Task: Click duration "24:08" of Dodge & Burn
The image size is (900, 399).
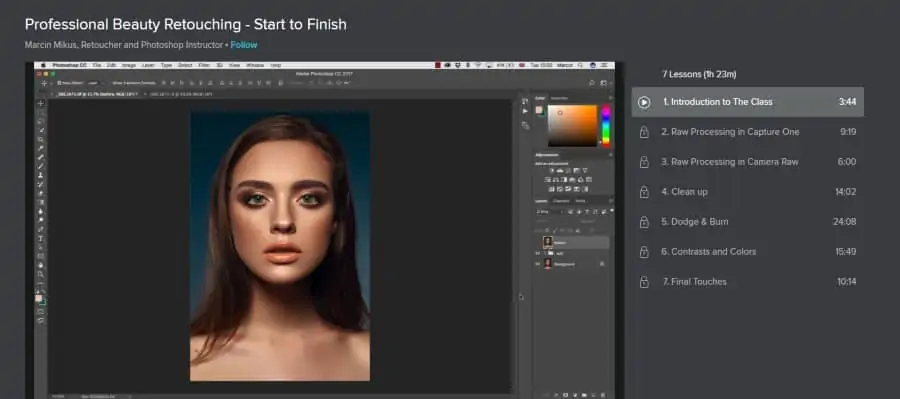Action: point(844,222)
